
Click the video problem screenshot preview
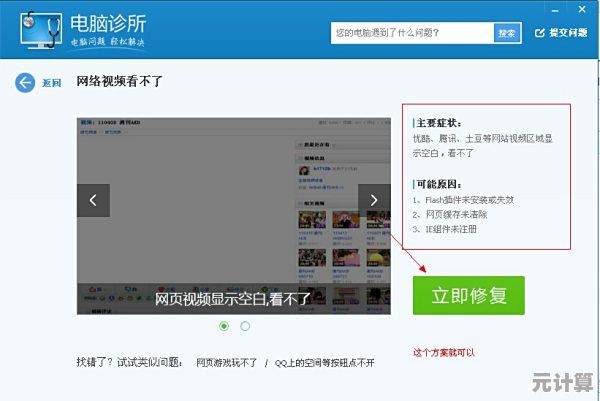(x=234, y=190)
